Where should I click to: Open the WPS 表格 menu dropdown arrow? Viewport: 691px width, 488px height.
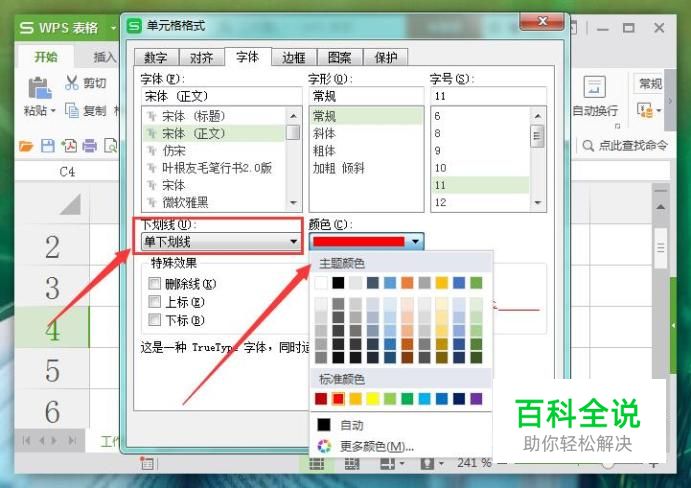tap(113, 28)
